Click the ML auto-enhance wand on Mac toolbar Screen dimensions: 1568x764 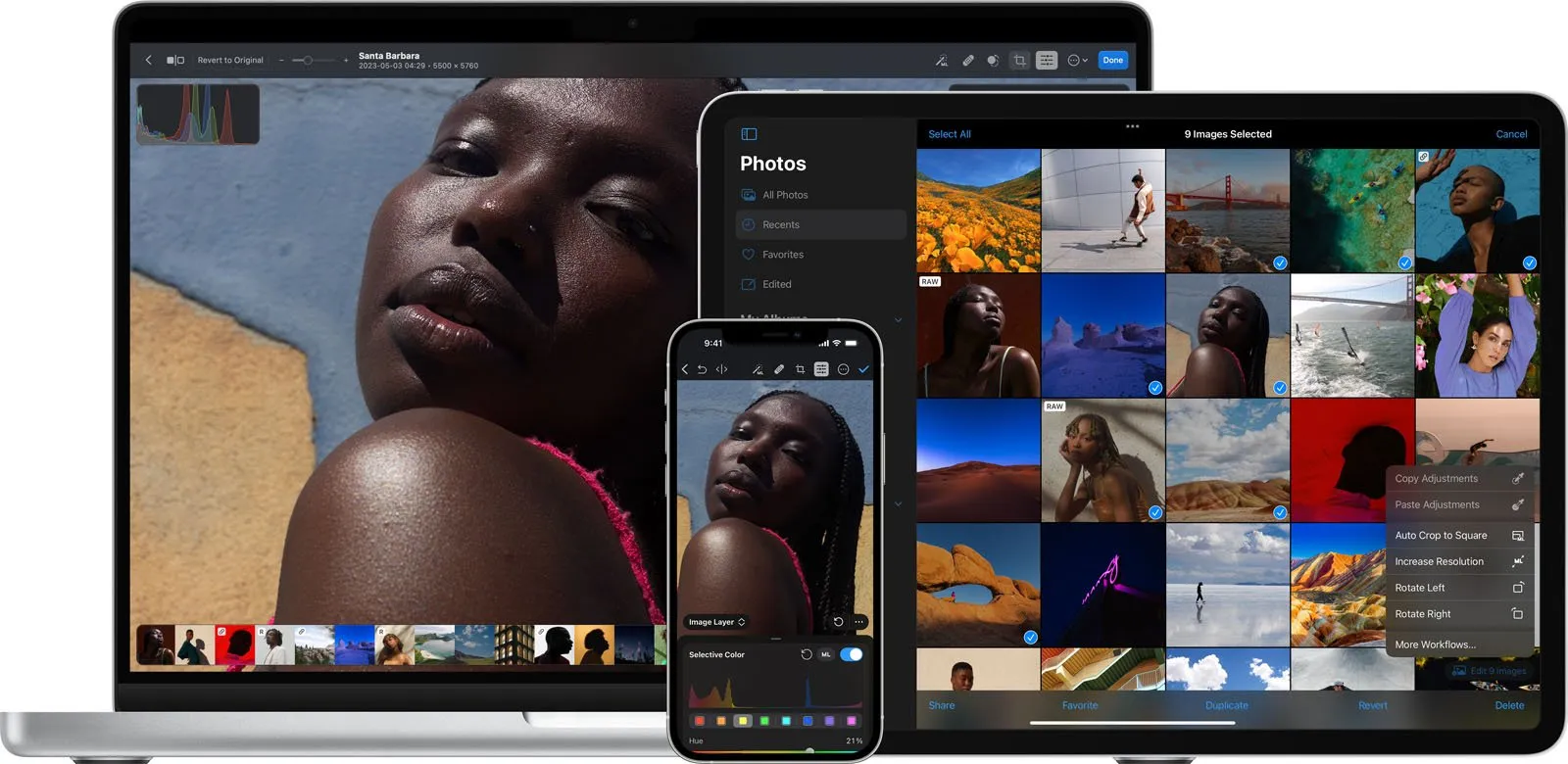coord(942,60)
